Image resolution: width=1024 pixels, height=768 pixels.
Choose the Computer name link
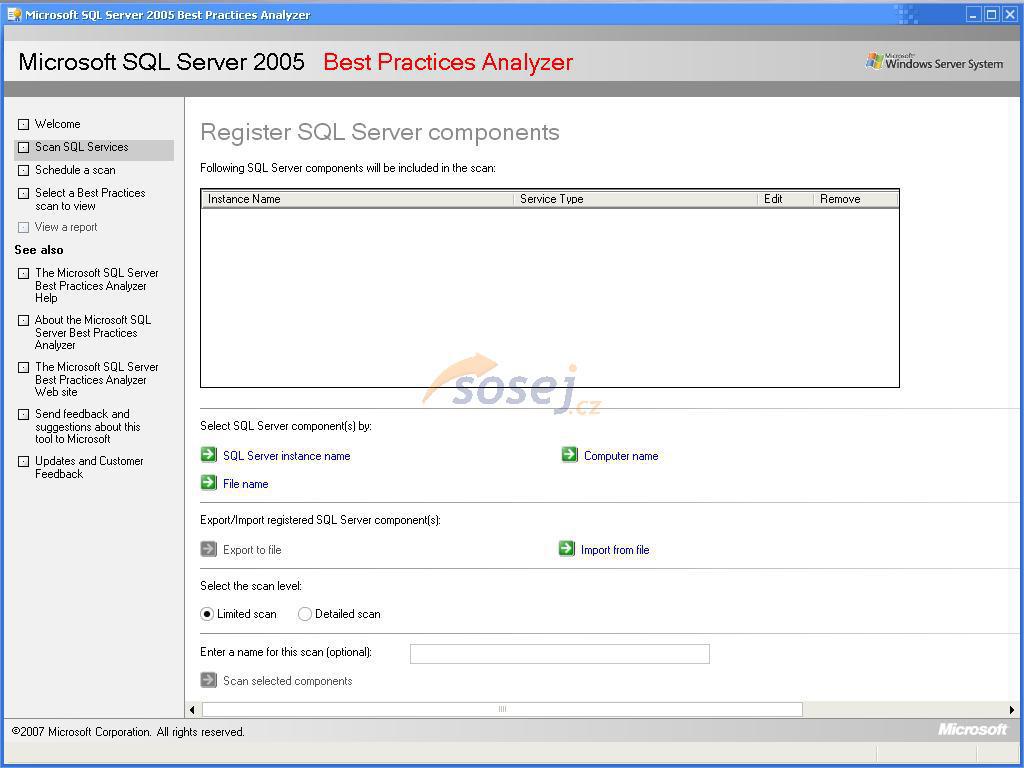(621, 456)
